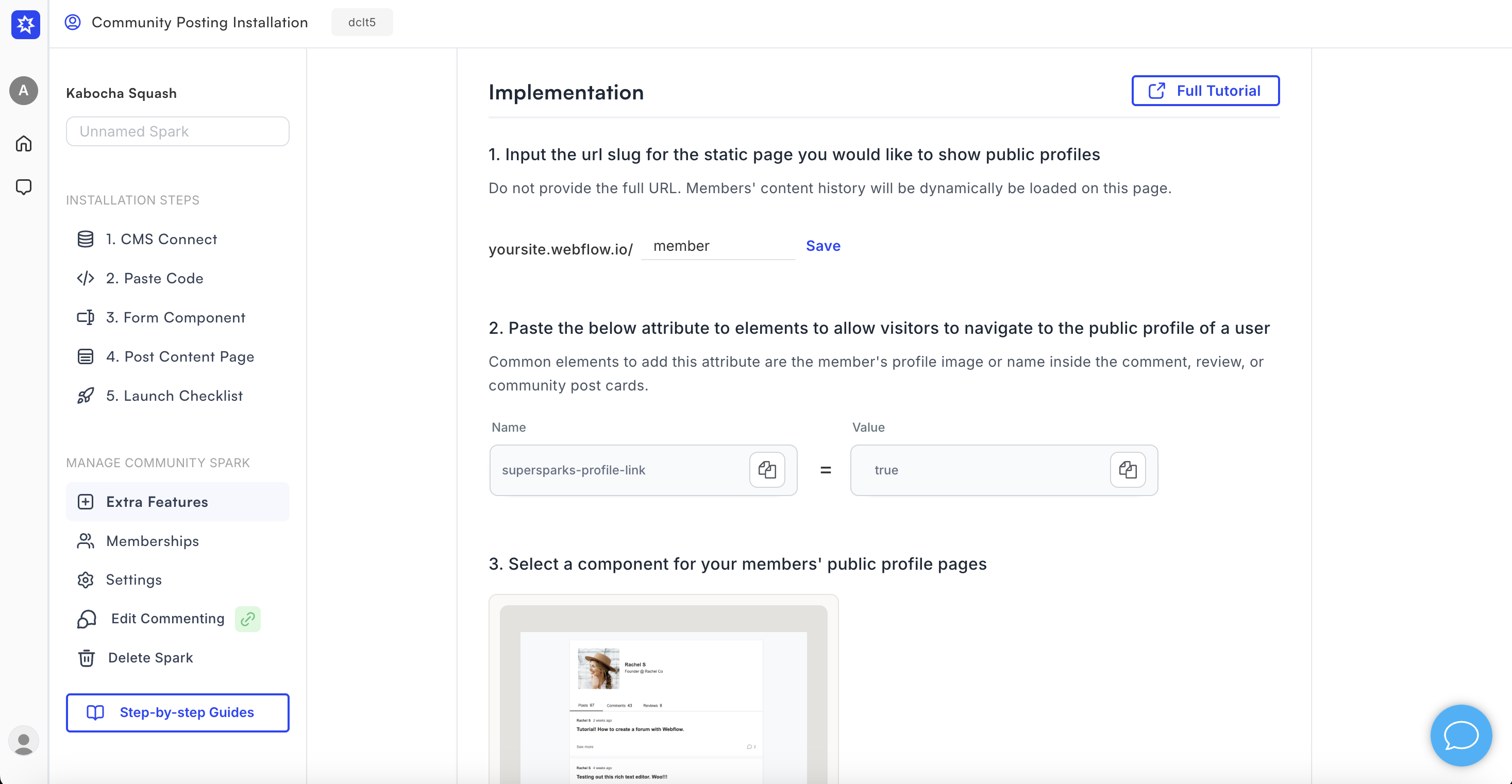Image resolution: width=1512 pixels, height=784 pixels.
Task: Save the URL slug
Action: point(822,246)
